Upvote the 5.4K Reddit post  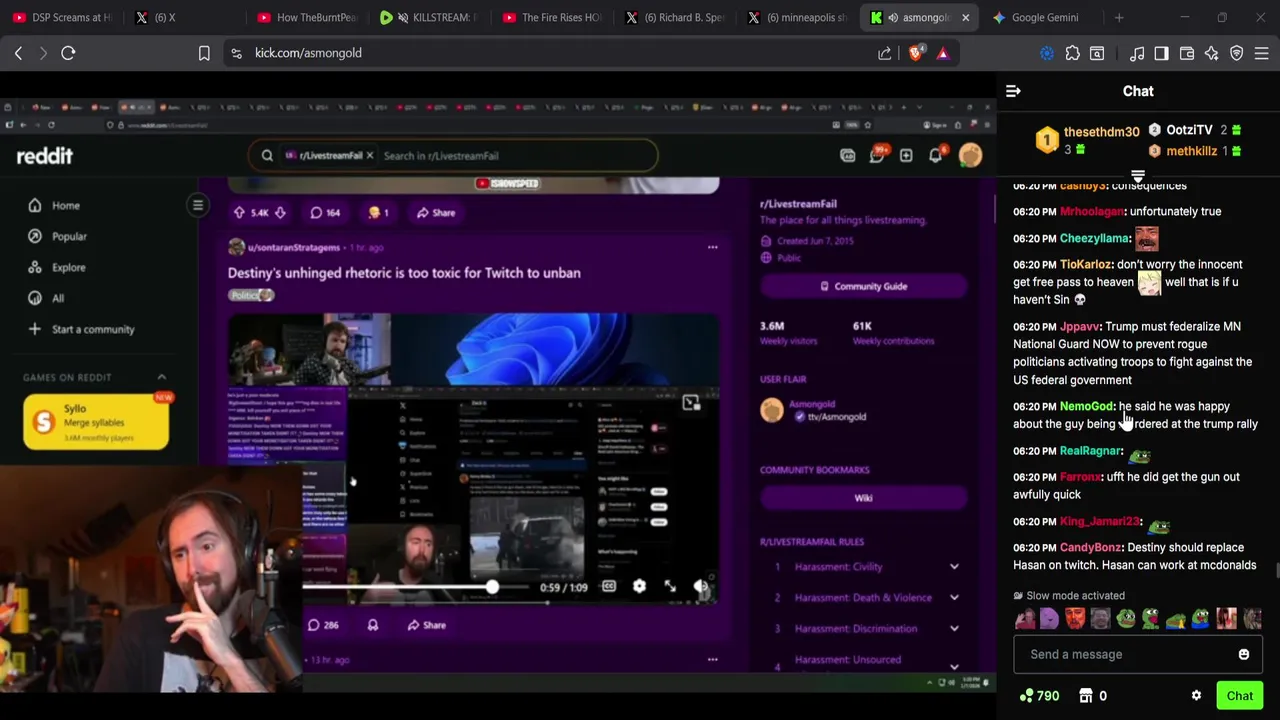point(239,212)
